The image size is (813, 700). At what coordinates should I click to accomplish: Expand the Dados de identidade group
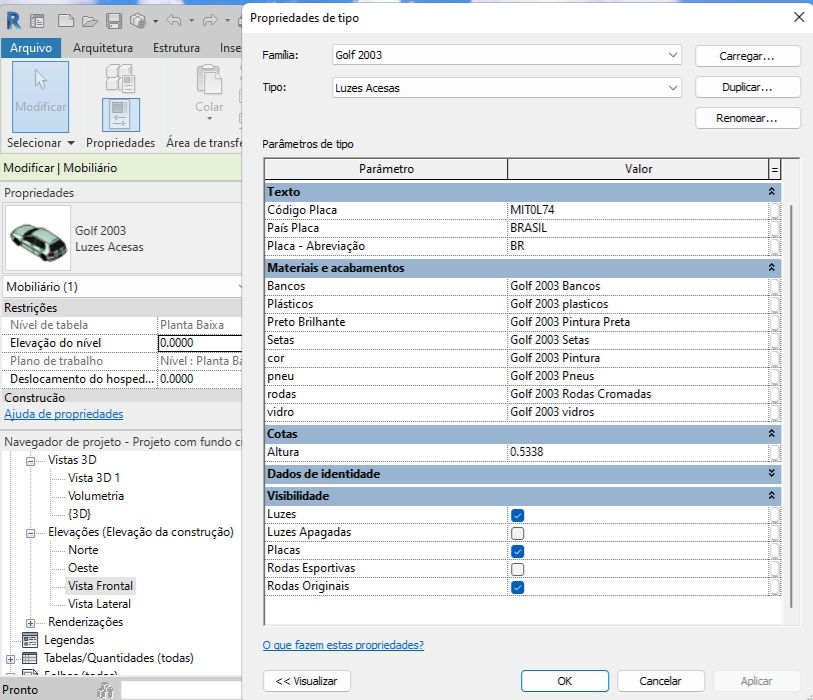tap(772, 473)
